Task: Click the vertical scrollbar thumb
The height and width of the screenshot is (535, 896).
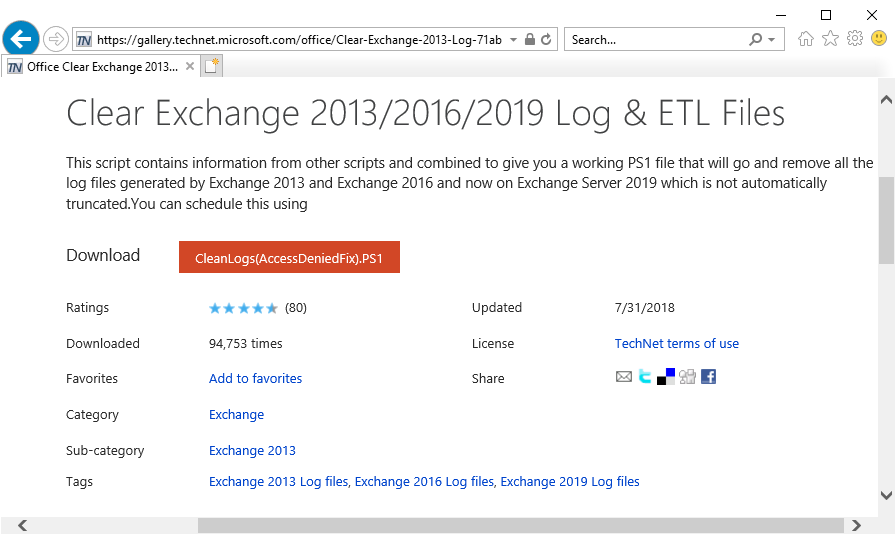Action: click(886, 221)
